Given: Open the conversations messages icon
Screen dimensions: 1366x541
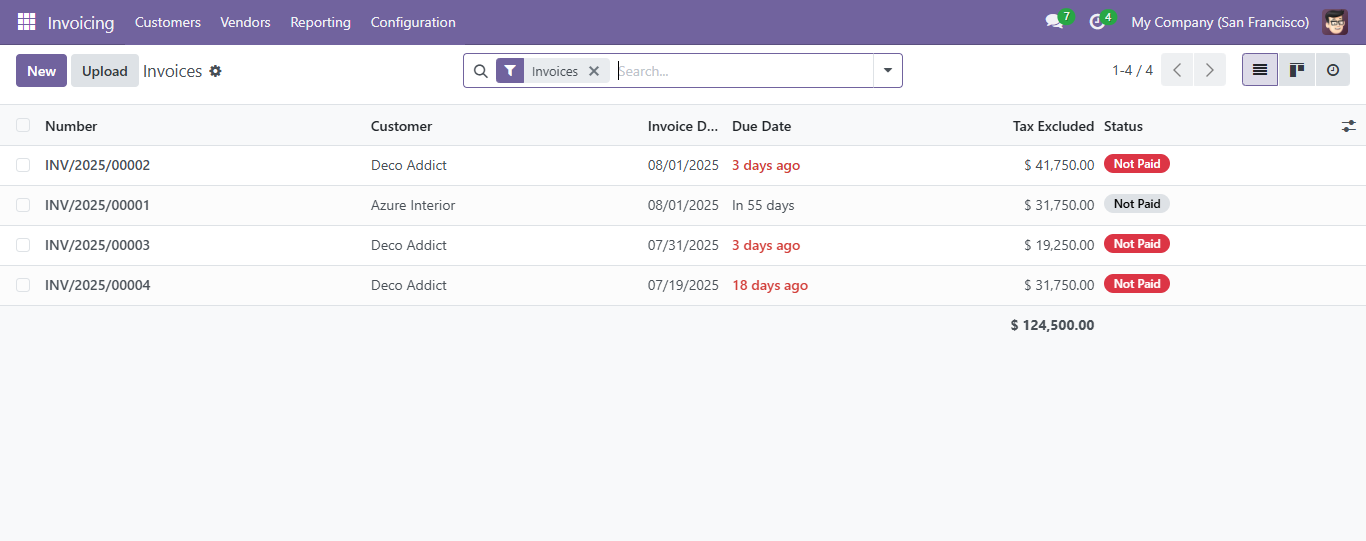Looking at the screenshot, I should [1054, 22].
